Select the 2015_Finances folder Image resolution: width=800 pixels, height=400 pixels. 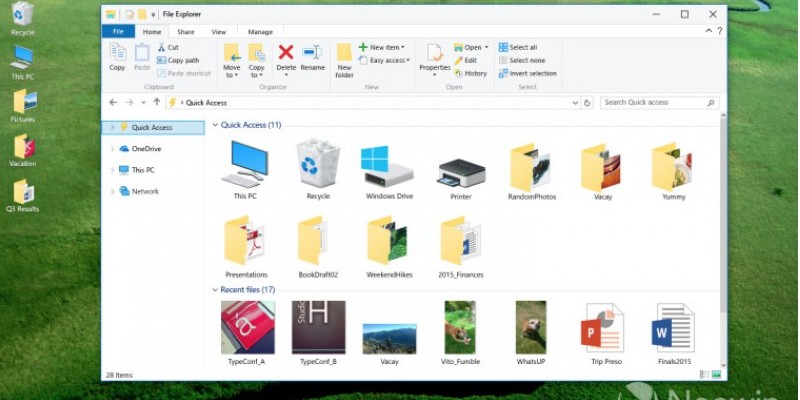coord(461,247)
